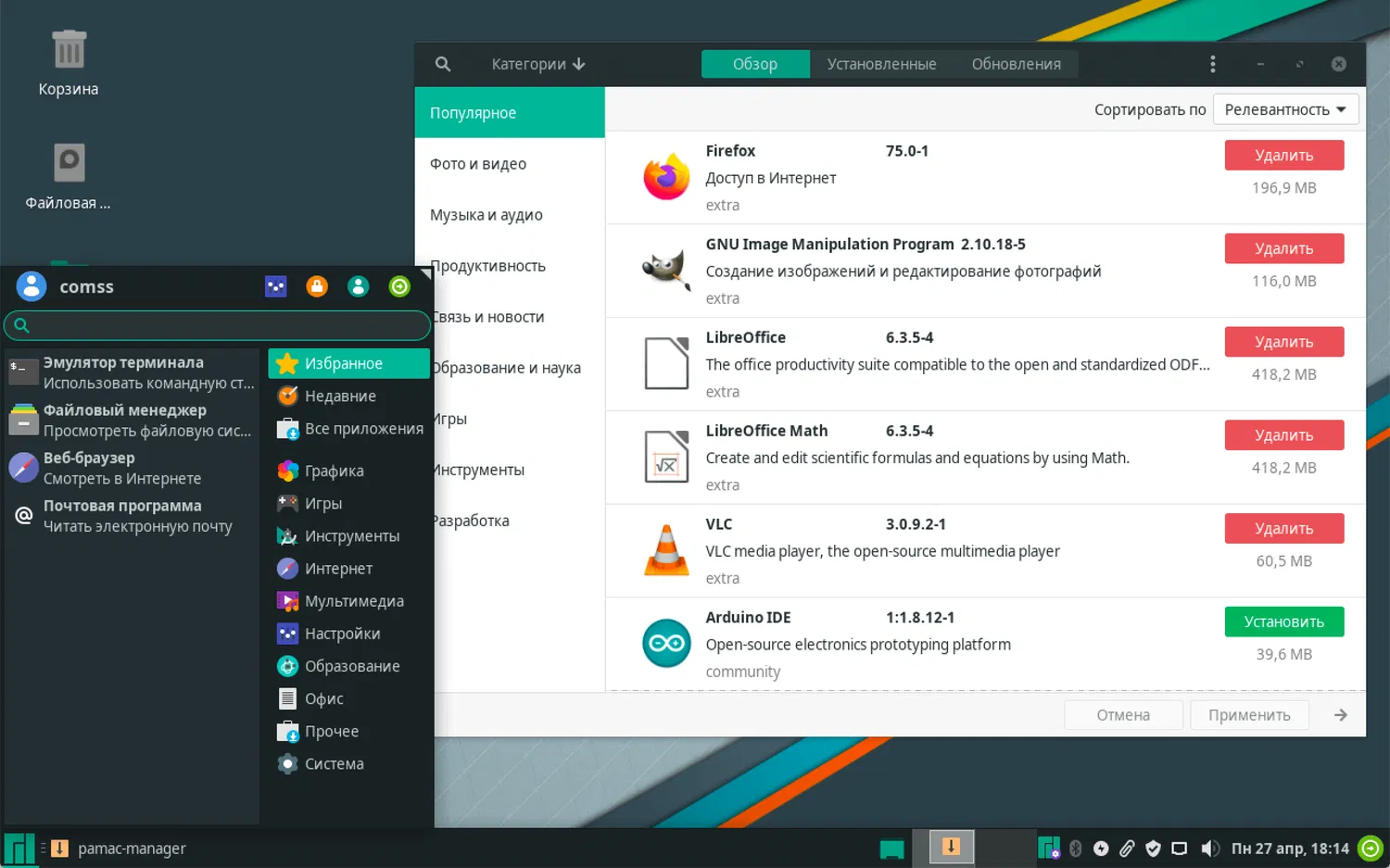Switch to the Обзор tab
The image size is (1390, 868).
[x=755, y=64]
